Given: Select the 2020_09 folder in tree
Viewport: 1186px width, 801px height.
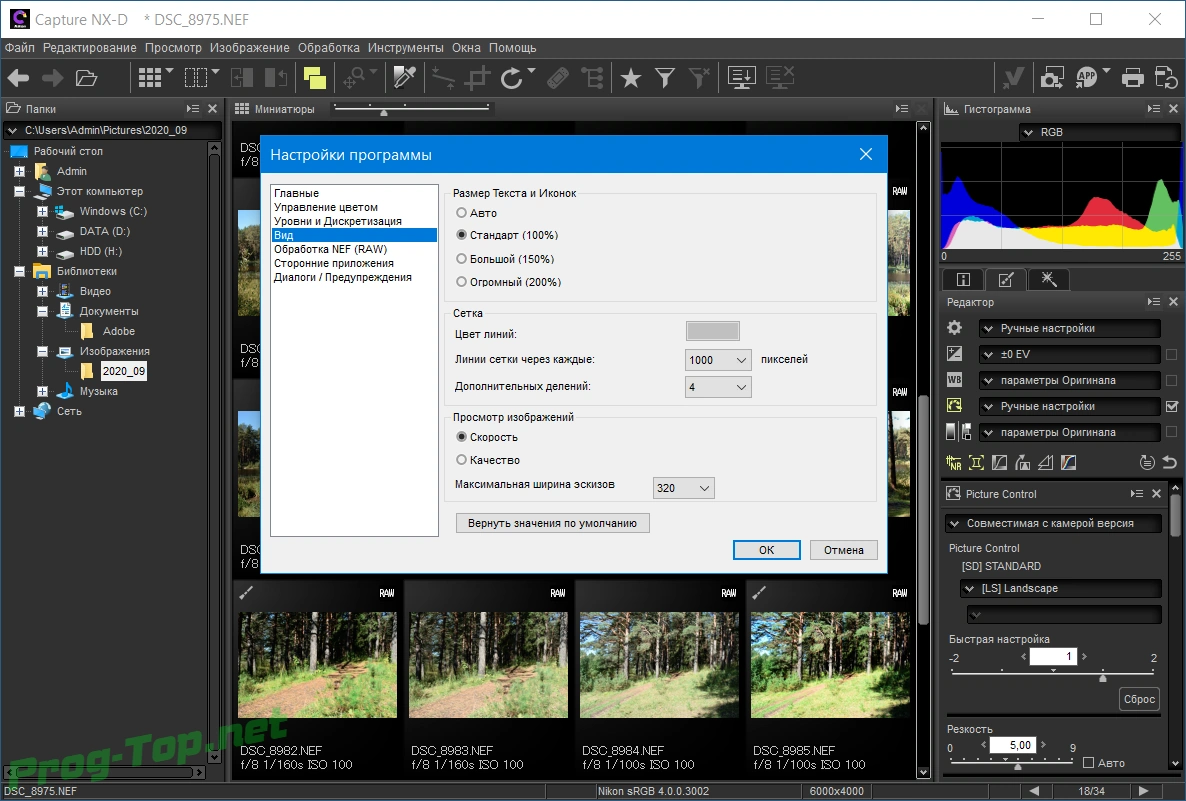Looking at the screenshot, I should [x=123, y=371].
